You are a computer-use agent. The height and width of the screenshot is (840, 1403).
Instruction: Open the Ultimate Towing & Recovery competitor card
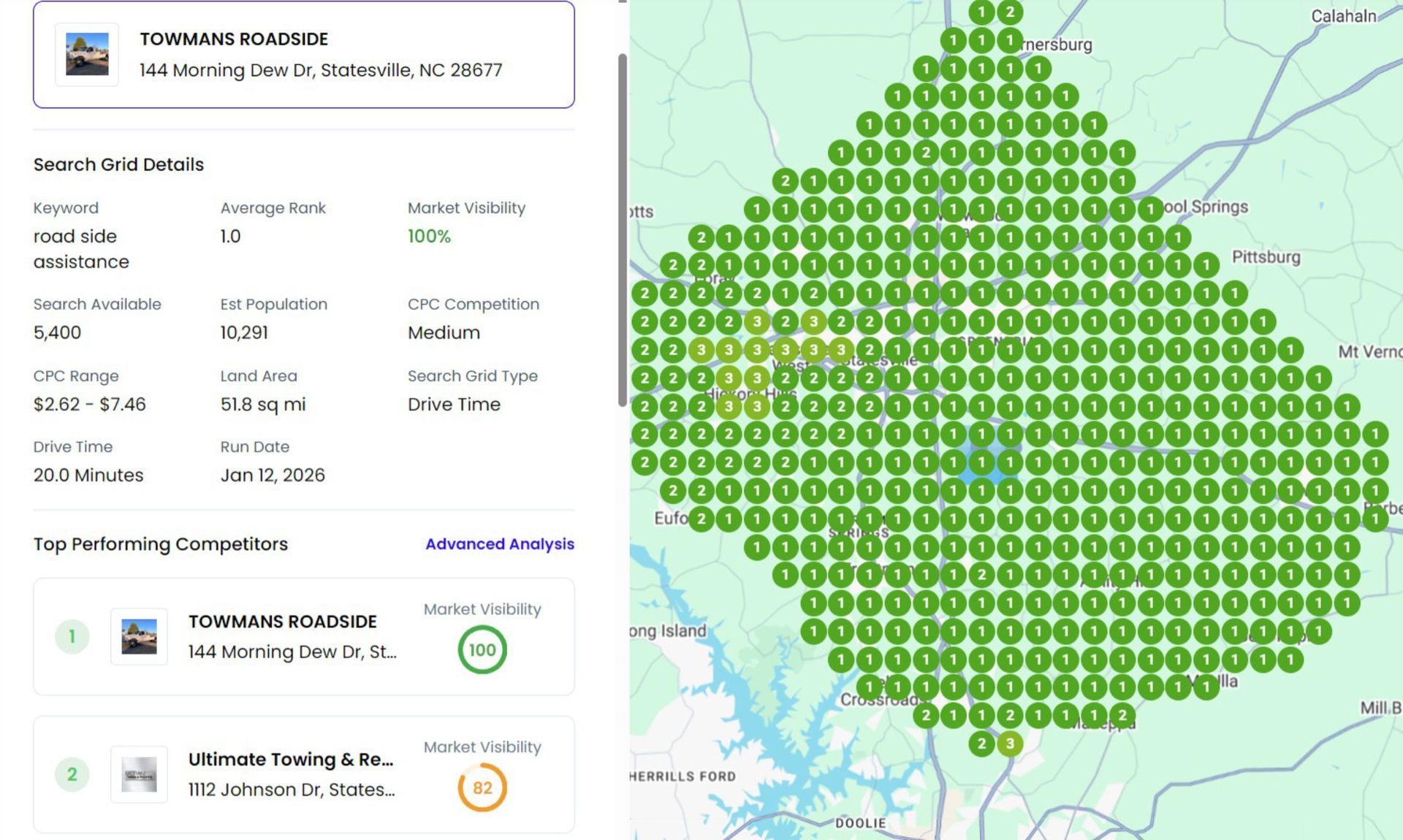pos(305,774)
